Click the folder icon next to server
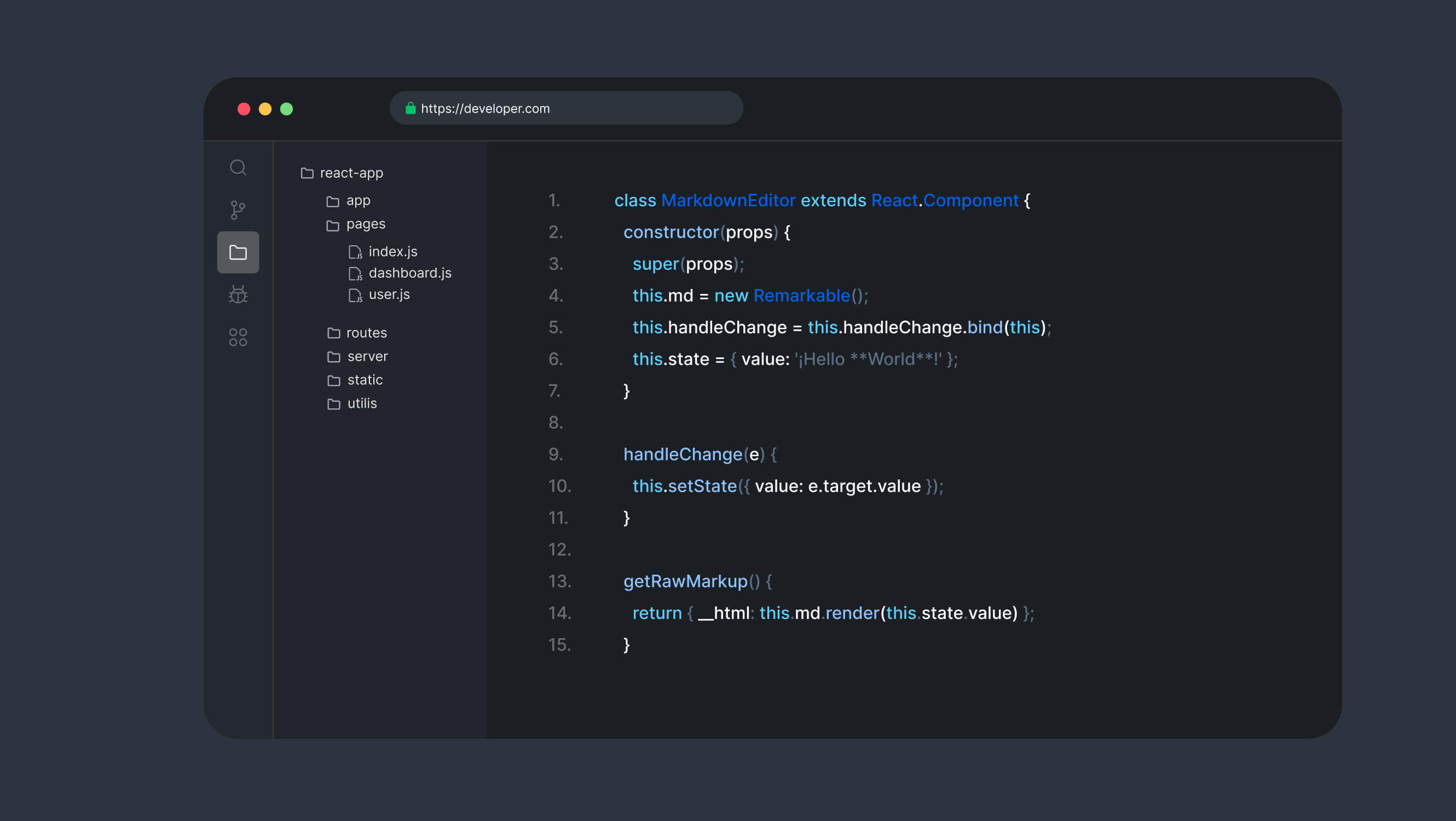The width and height of the screenshot is (1456, 821). pyautogui.click(x=333, y=356)
